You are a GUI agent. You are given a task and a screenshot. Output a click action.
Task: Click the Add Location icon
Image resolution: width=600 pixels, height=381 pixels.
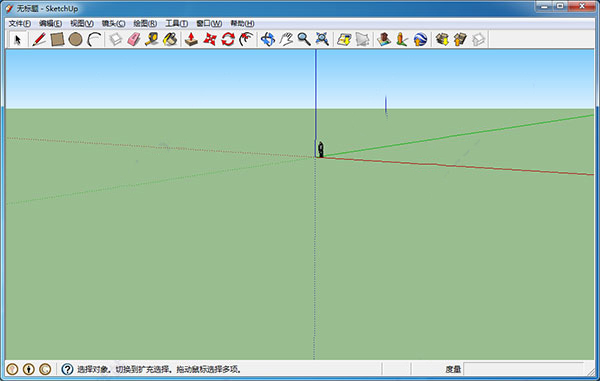[x=344, y=39]
